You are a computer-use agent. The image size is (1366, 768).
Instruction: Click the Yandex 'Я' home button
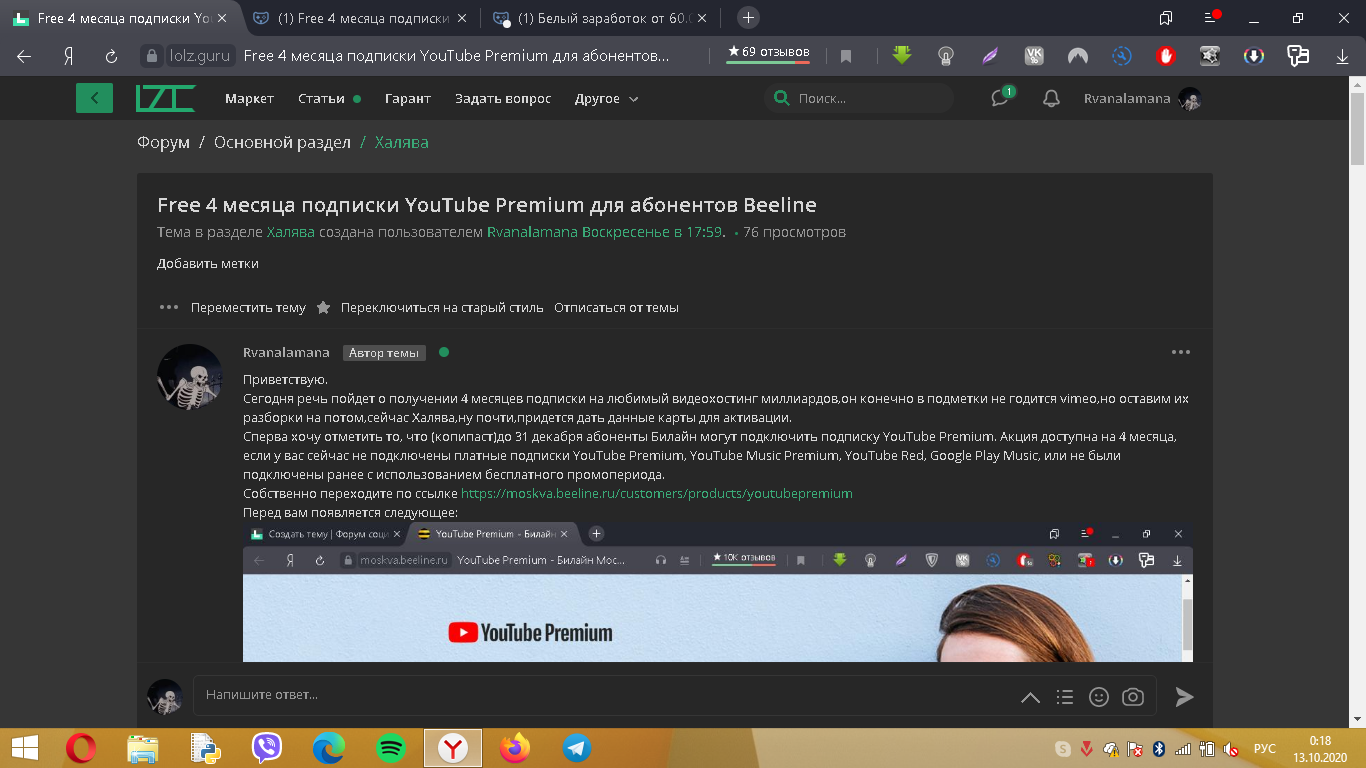pos(68,56)
